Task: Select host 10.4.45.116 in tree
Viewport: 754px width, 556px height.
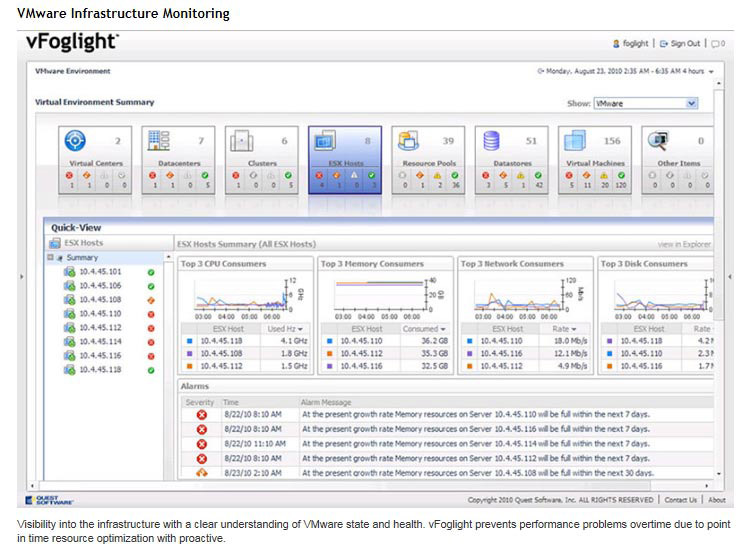Action: point(100,356)
